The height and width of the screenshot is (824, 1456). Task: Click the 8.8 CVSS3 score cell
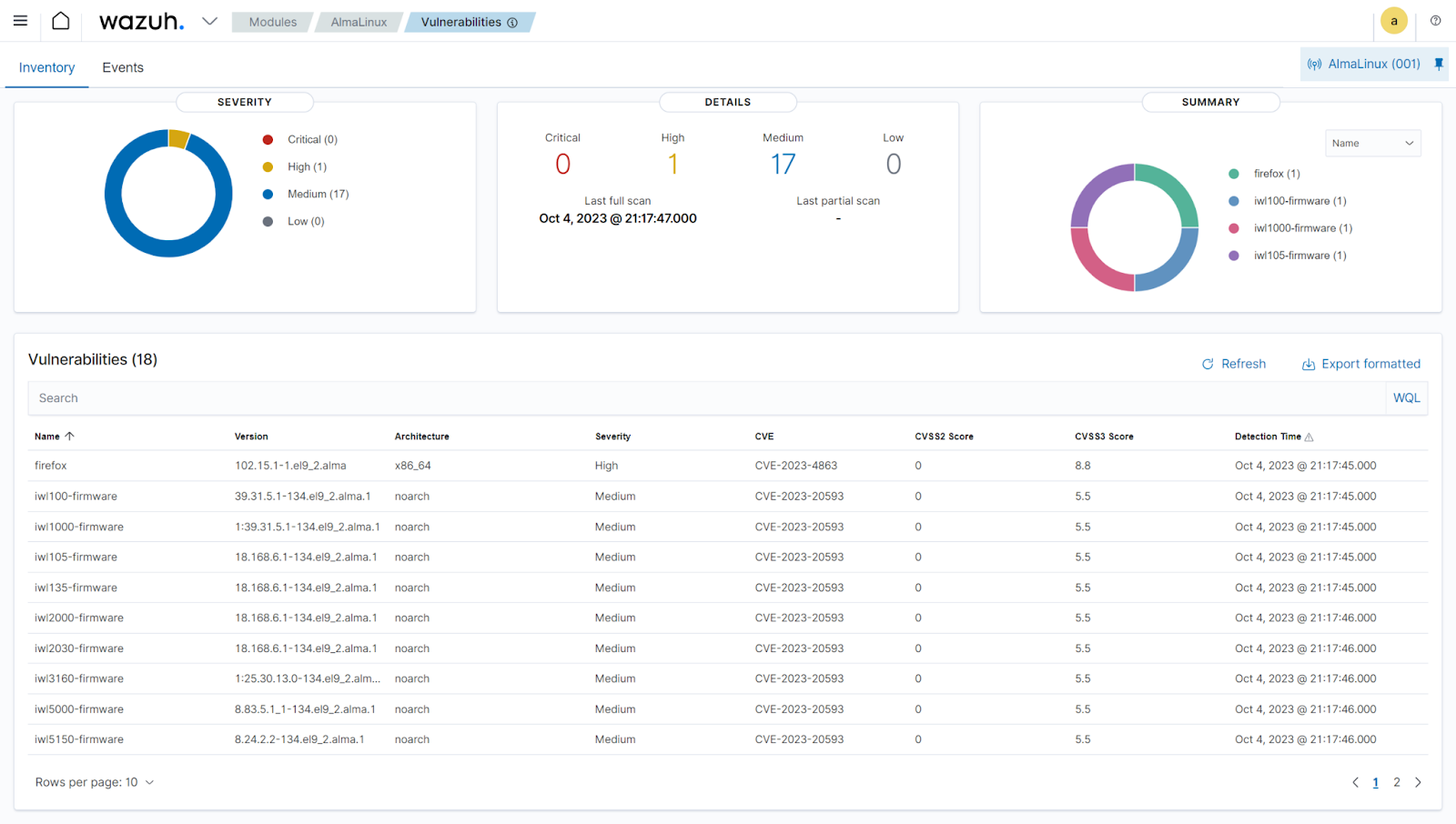click(1082, 466)
